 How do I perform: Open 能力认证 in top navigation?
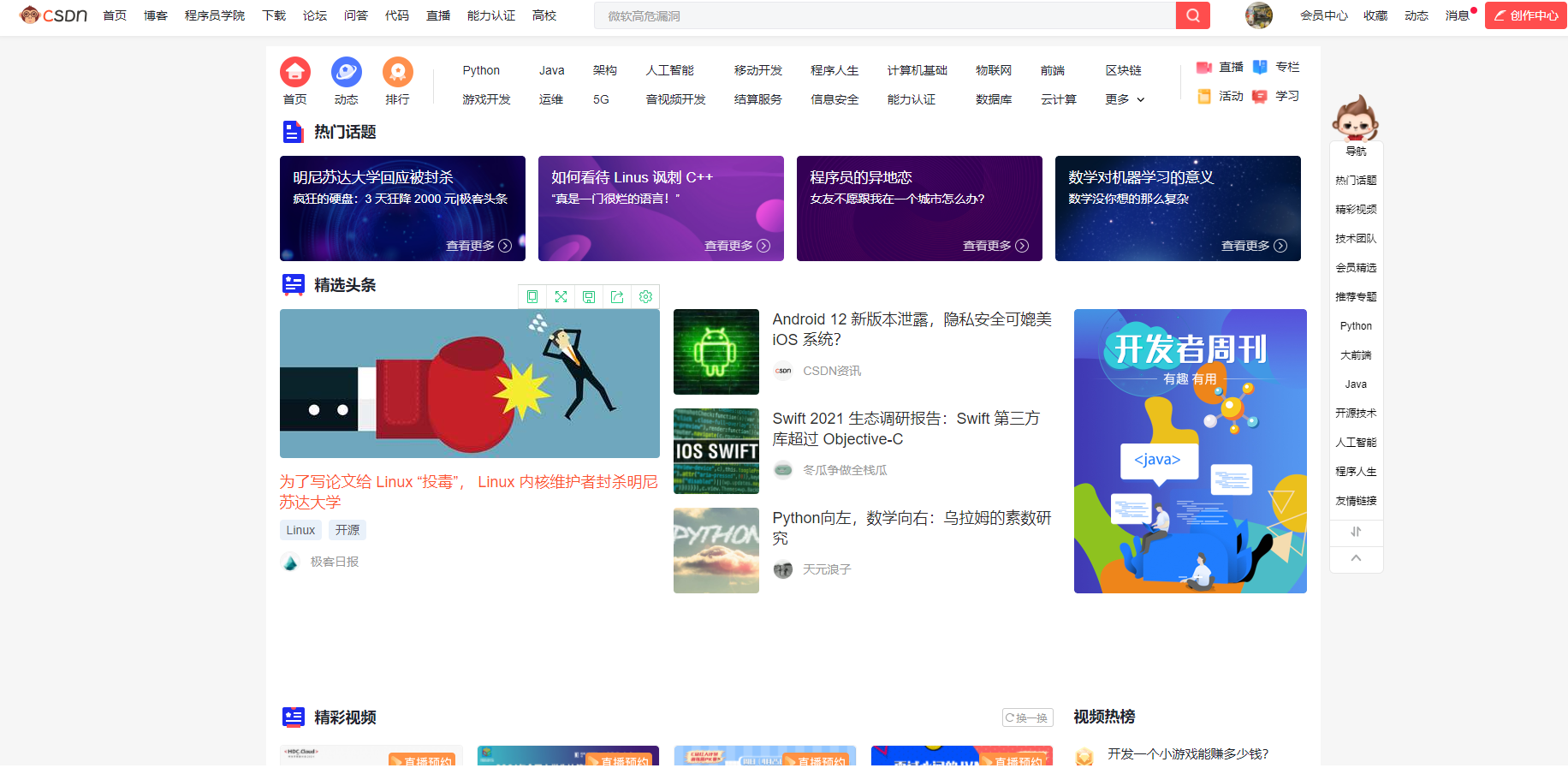click(491, 15)
